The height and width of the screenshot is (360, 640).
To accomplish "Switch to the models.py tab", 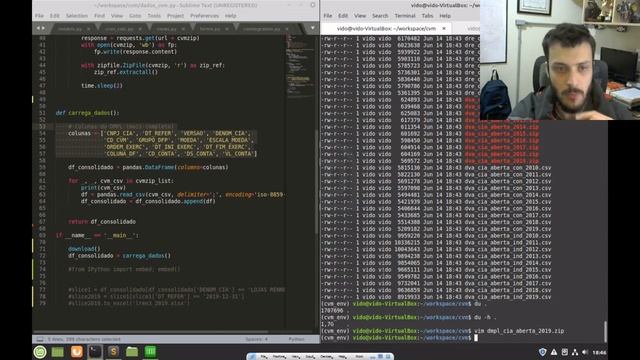I will click(x=69, y=29).
